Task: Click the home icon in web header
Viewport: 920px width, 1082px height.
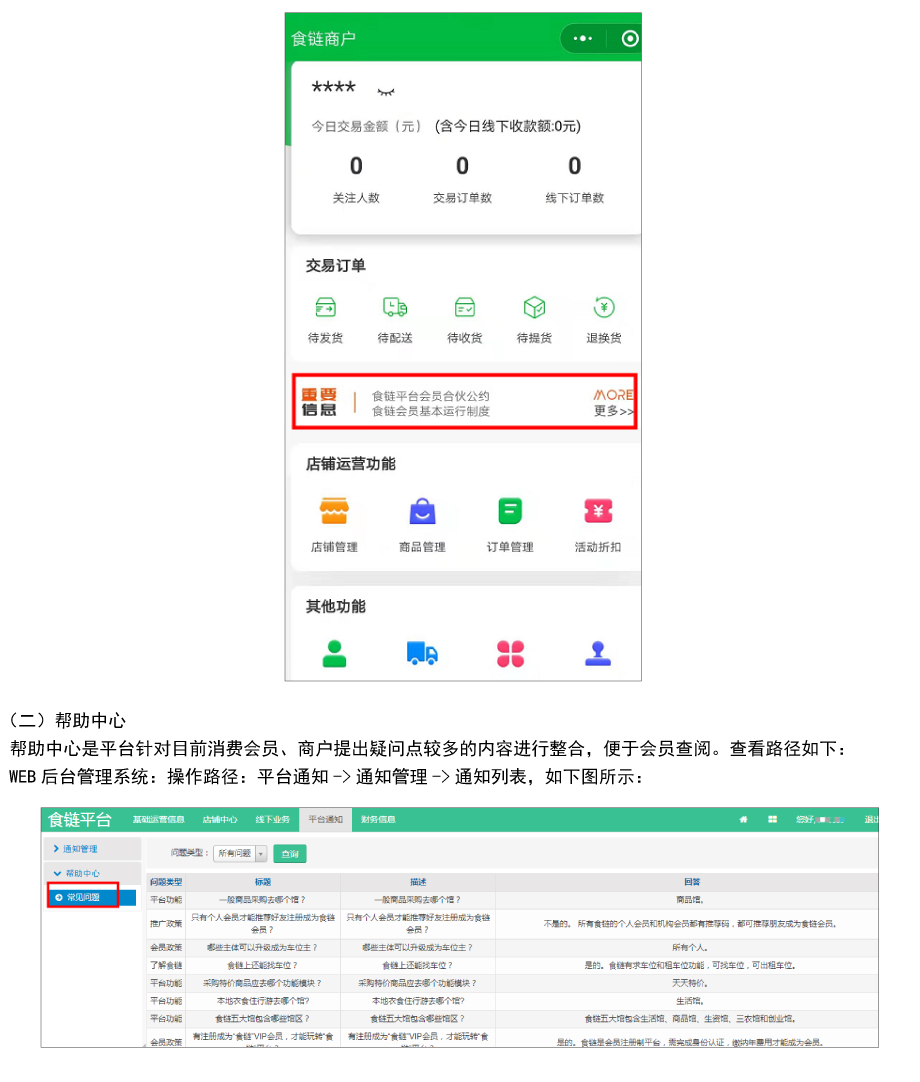Action: click(x=743, y=819)
